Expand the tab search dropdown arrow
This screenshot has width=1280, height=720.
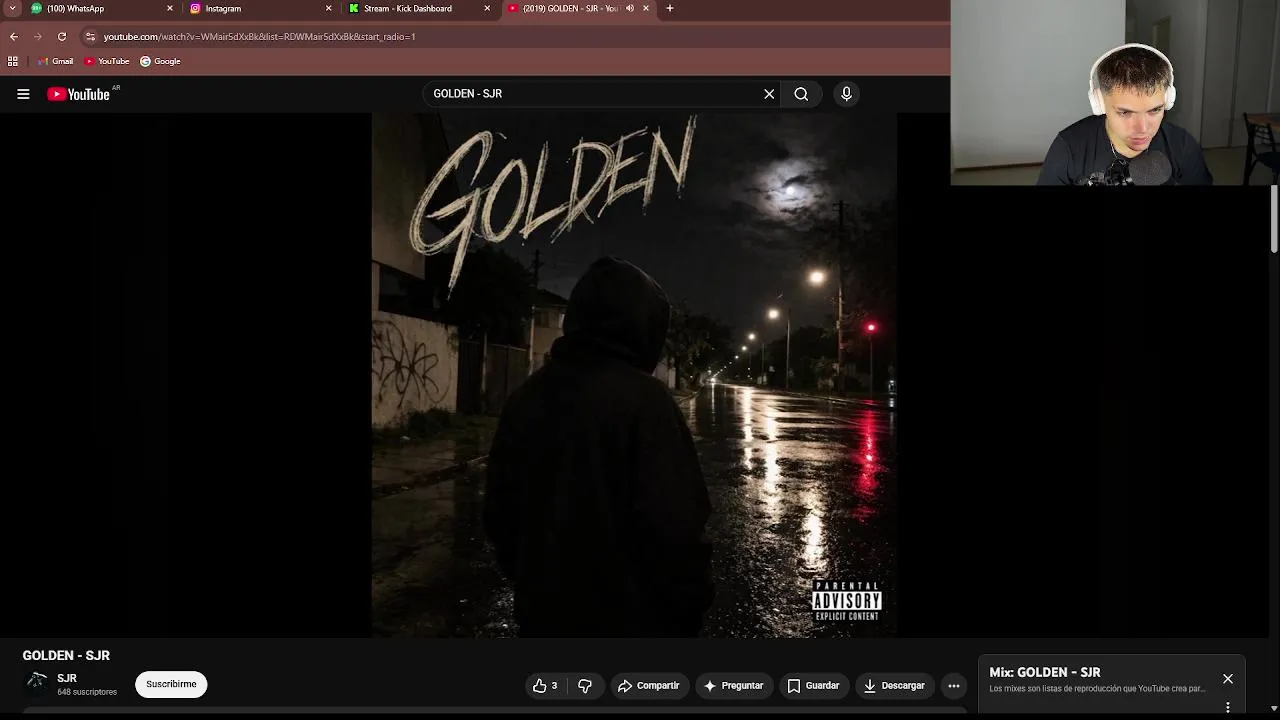[x=12, y=8]
